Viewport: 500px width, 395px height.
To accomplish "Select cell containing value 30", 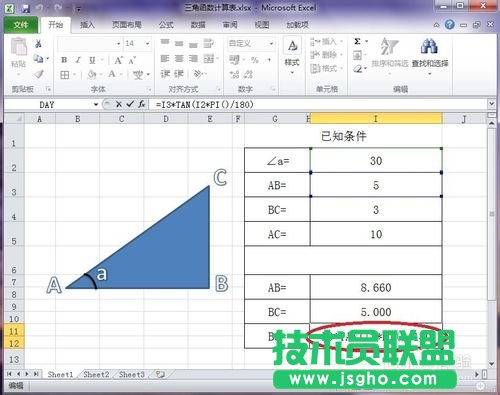I will tap(376, 161).
